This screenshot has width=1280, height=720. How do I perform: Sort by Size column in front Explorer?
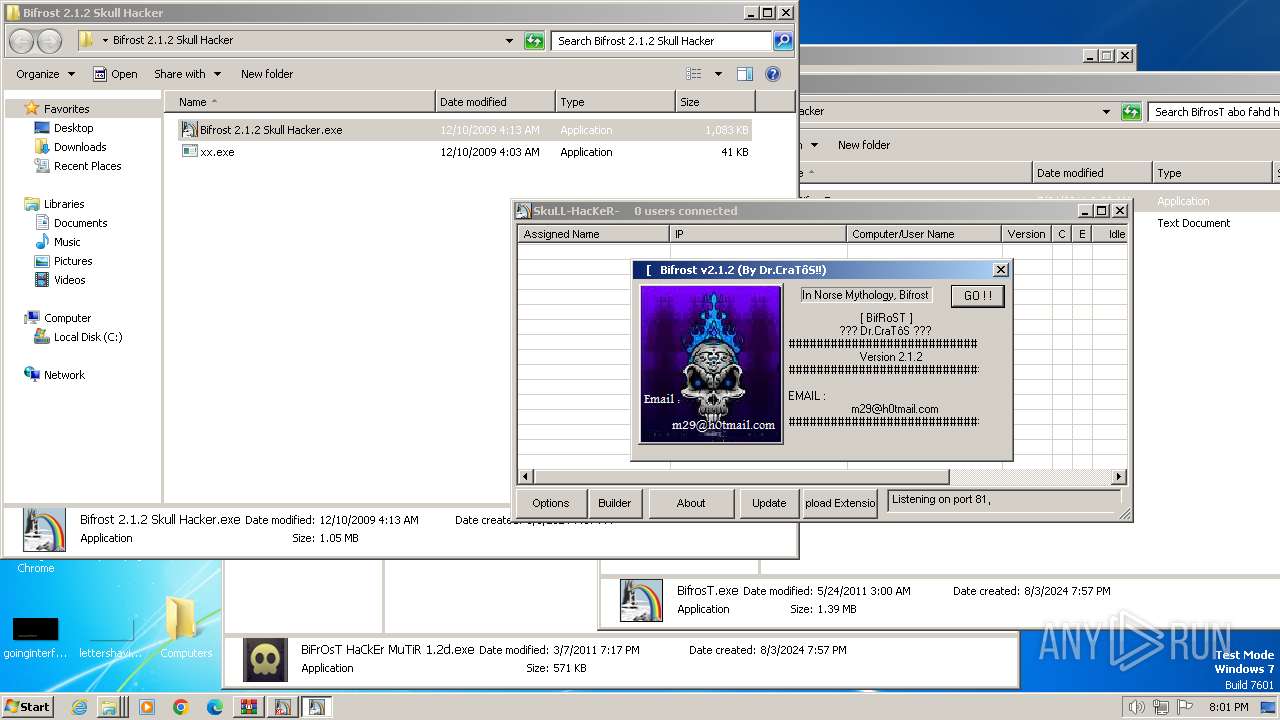pos(715,102)
